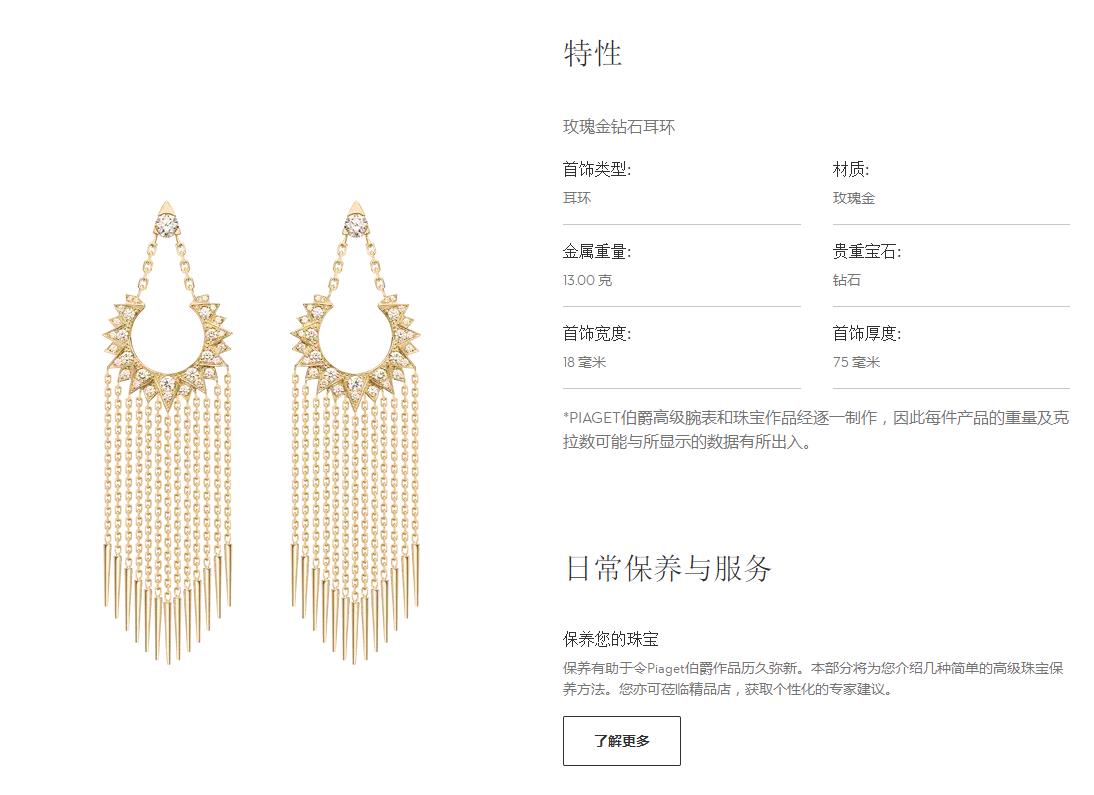This screenshot has width=1094, height=795.
Task: Click the 钻石 gemstone value
Action: (x=846, y=281)
